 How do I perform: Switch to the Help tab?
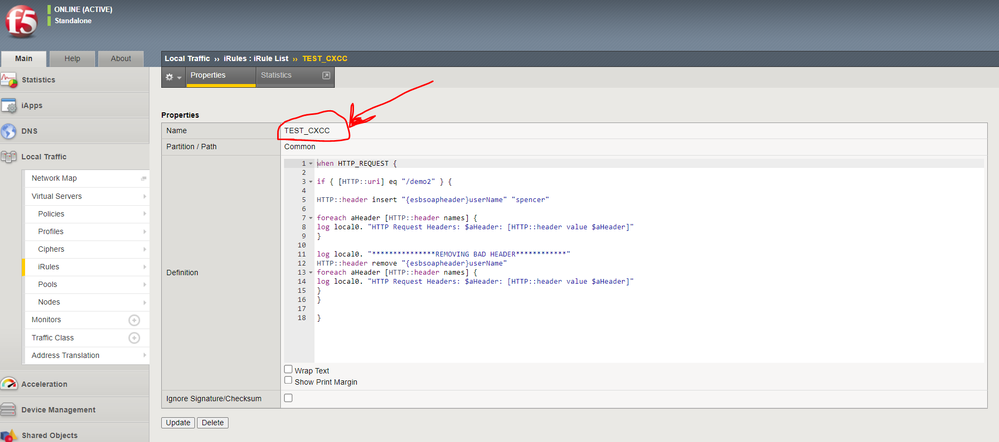pyautogui.click(x=72, y=58)
